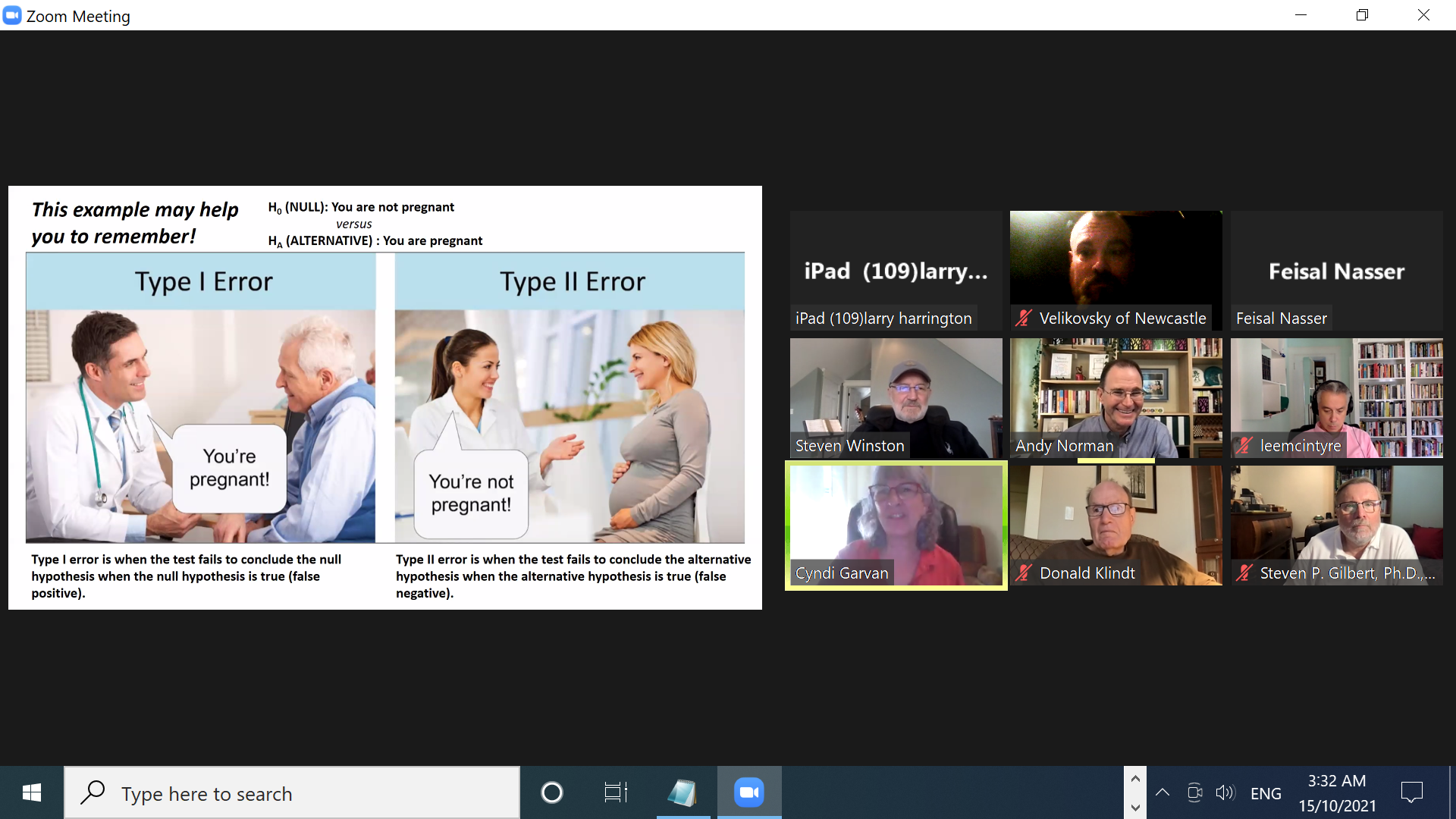This screenshot has width=1456, height=819.
Task: Click muted mic icon on leemcintyre
Action: tap(1244, 446)
